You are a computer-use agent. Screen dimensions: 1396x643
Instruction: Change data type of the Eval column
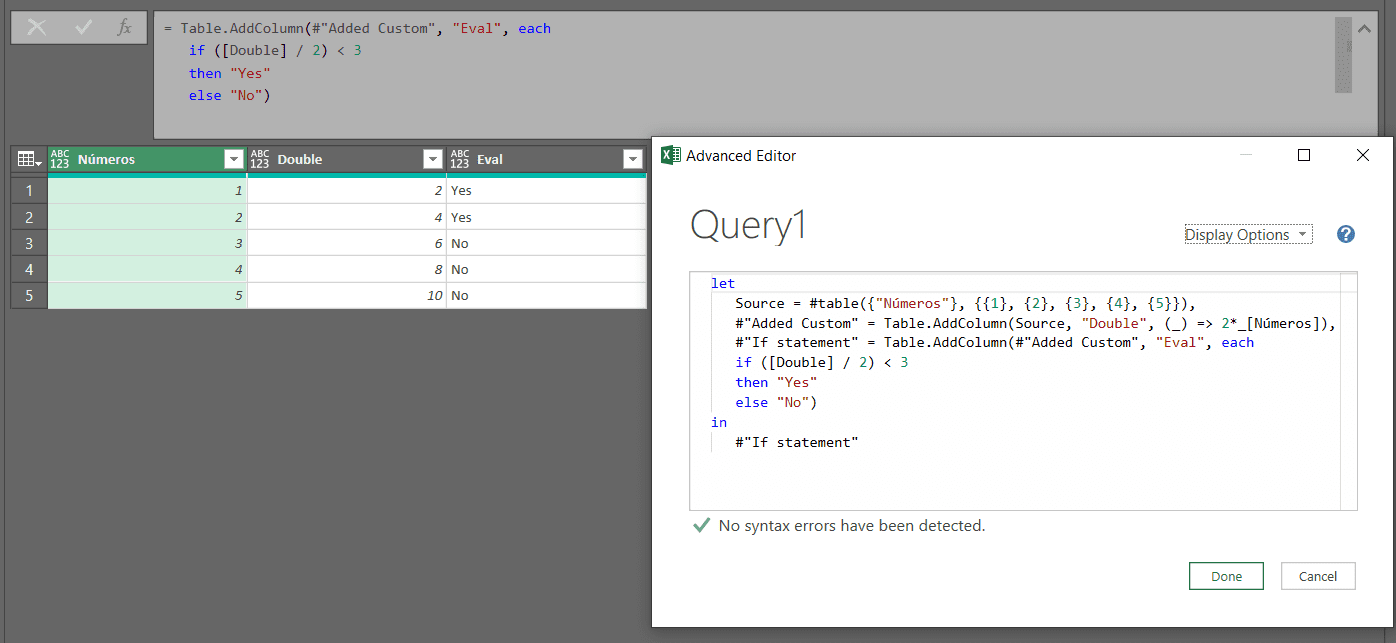pos(459,158)
